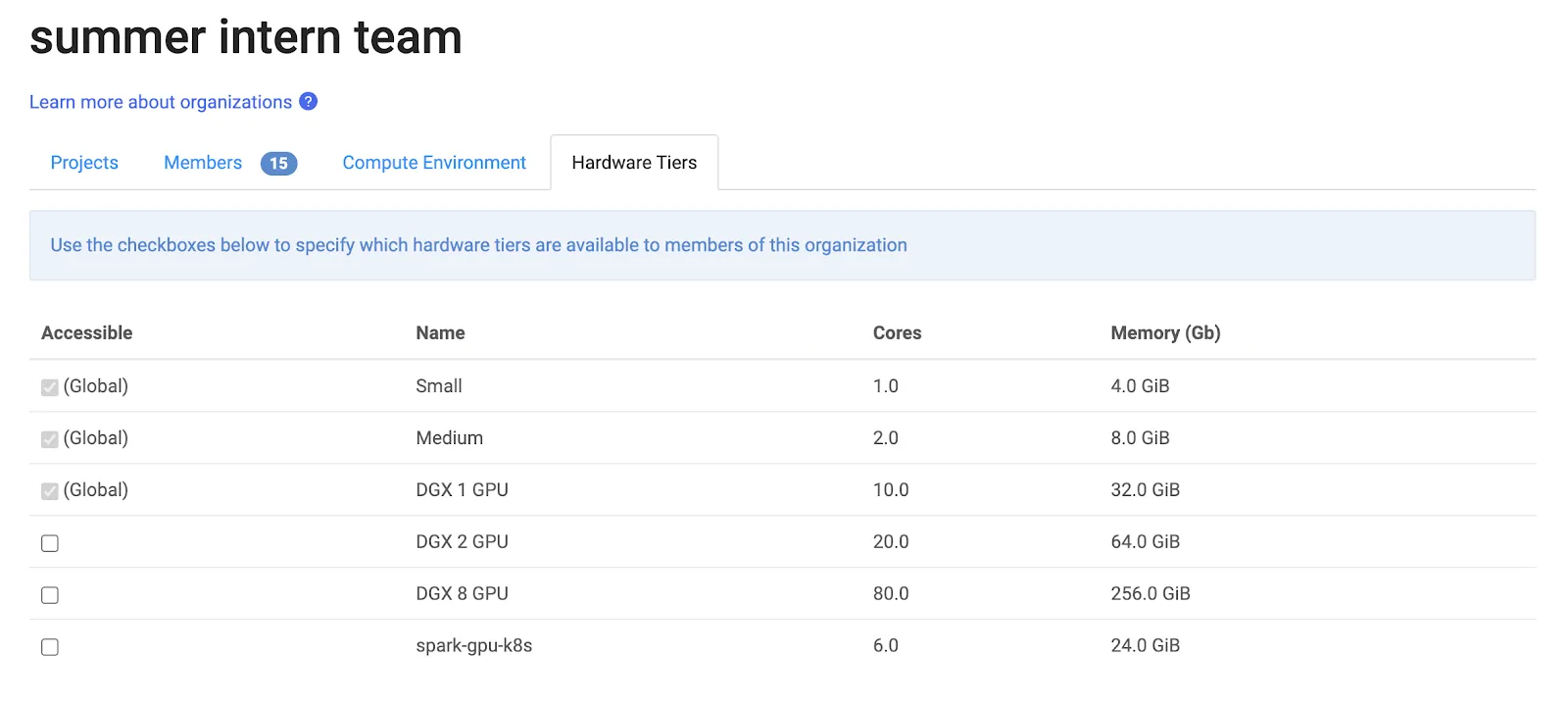
Task: Click the blue question mark help icon
Action: 308,101
